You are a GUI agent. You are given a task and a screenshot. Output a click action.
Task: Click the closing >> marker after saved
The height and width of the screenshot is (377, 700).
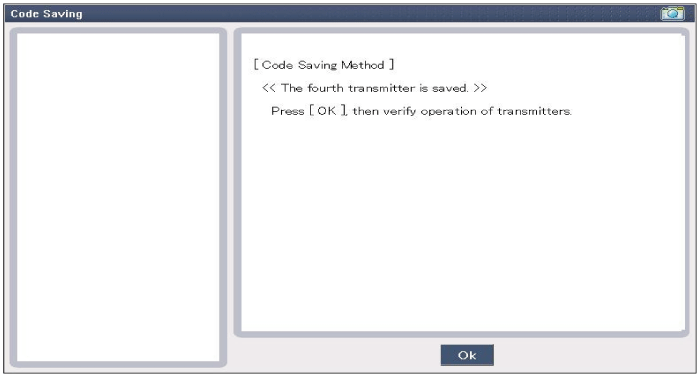click(480, 88)
